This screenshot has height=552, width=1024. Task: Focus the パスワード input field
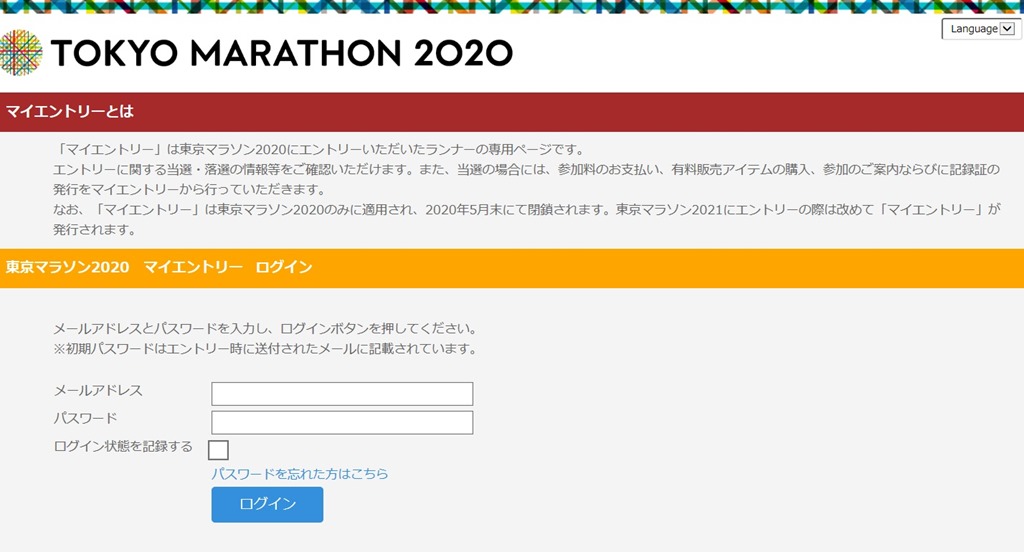click(342, 423)
